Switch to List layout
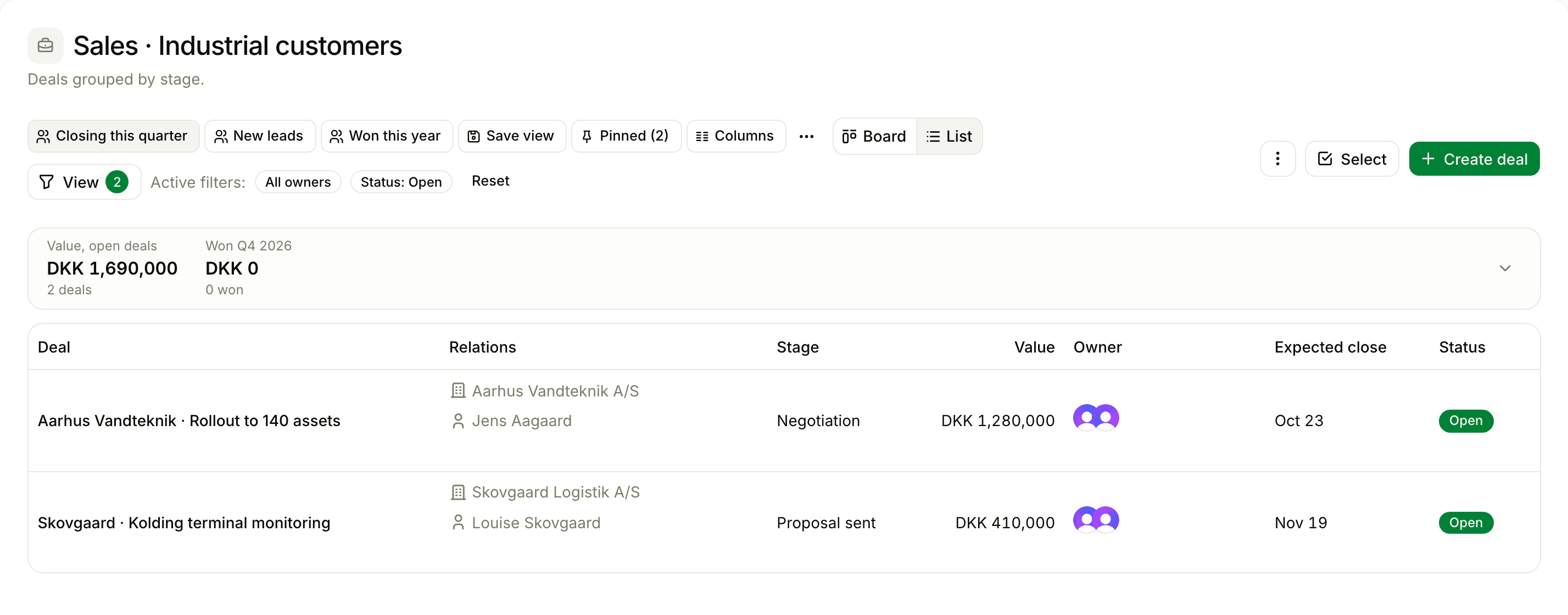This screenshot has width=1568, height=615. click(949, 136)
